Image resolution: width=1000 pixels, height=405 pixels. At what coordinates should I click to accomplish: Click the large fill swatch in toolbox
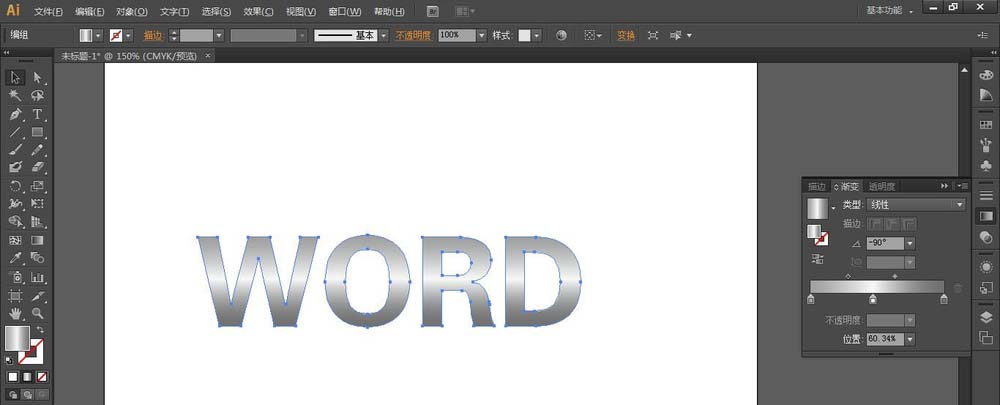pyautogui.click(x=17, y=339)
